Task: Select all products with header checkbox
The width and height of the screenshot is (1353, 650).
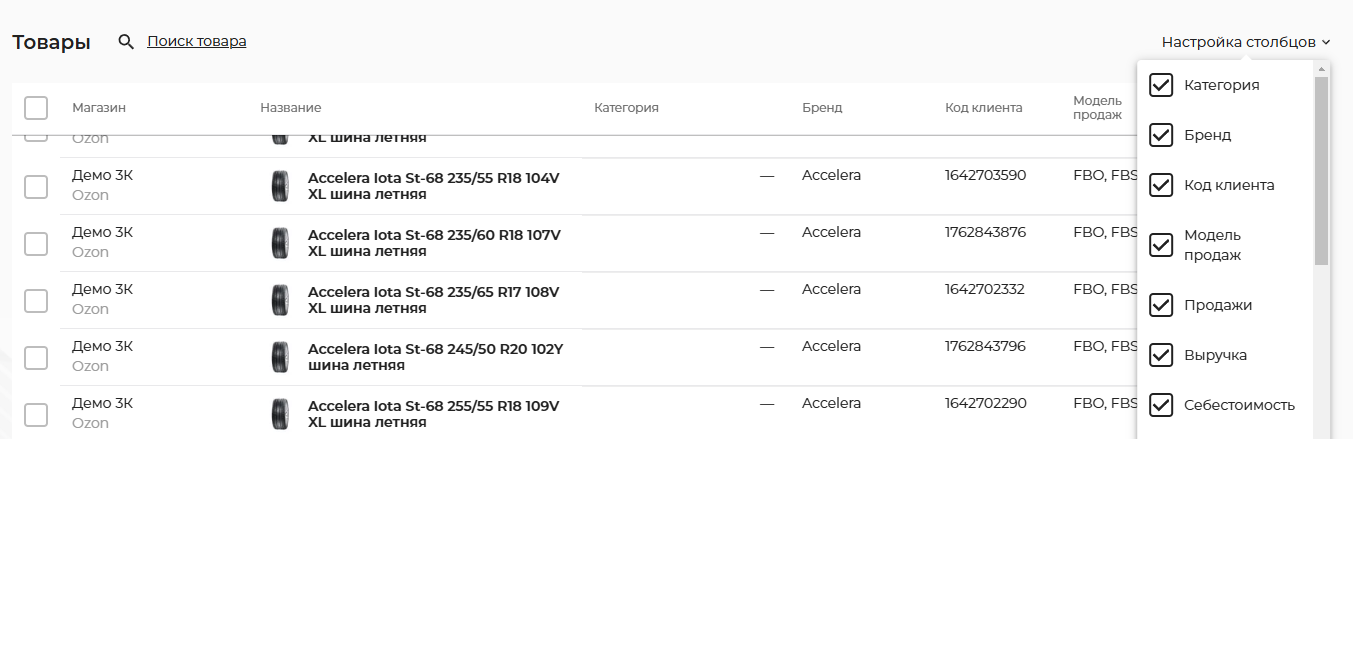Action: 36,108
